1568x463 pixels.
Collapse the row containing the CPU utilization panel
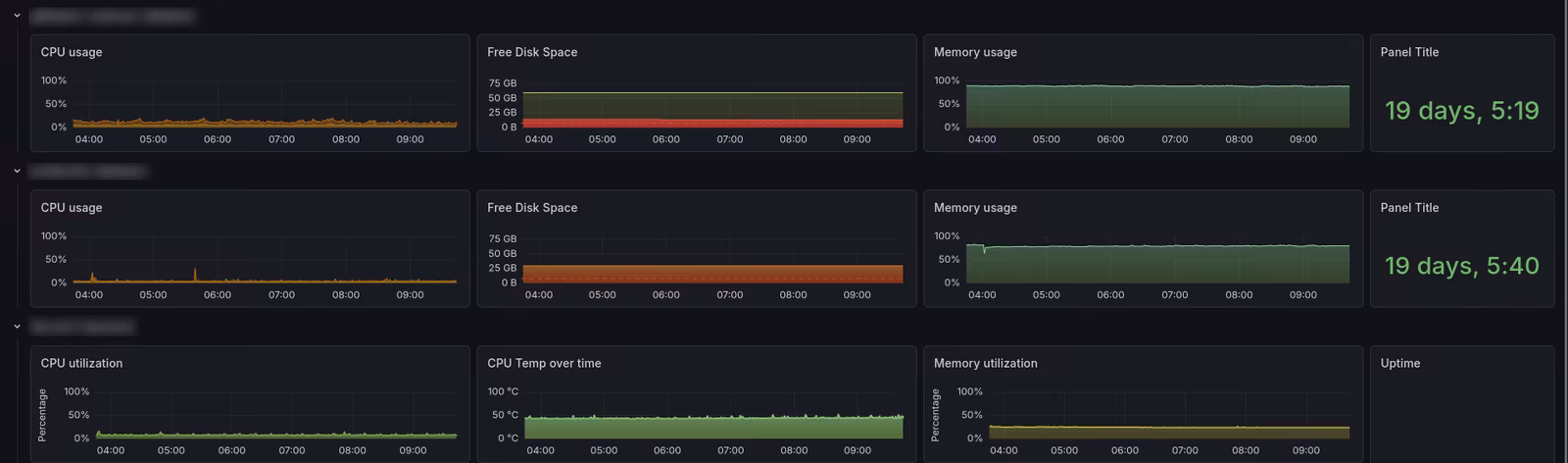(17, 326)
